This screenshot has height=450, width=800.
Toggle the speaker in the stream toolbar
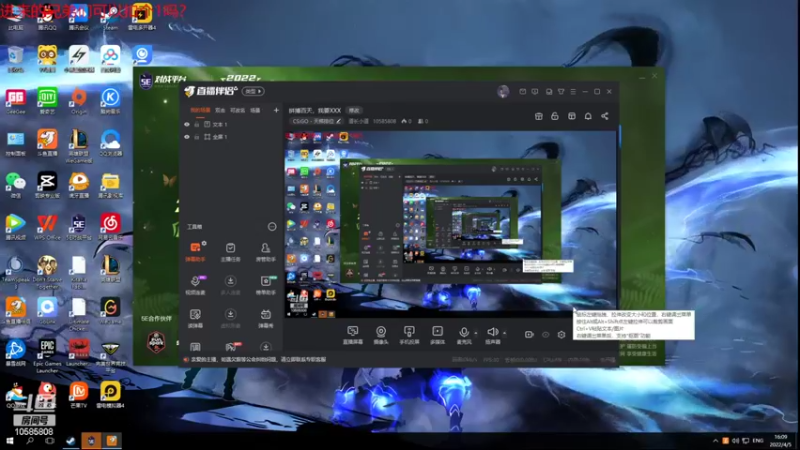(492, 335)
